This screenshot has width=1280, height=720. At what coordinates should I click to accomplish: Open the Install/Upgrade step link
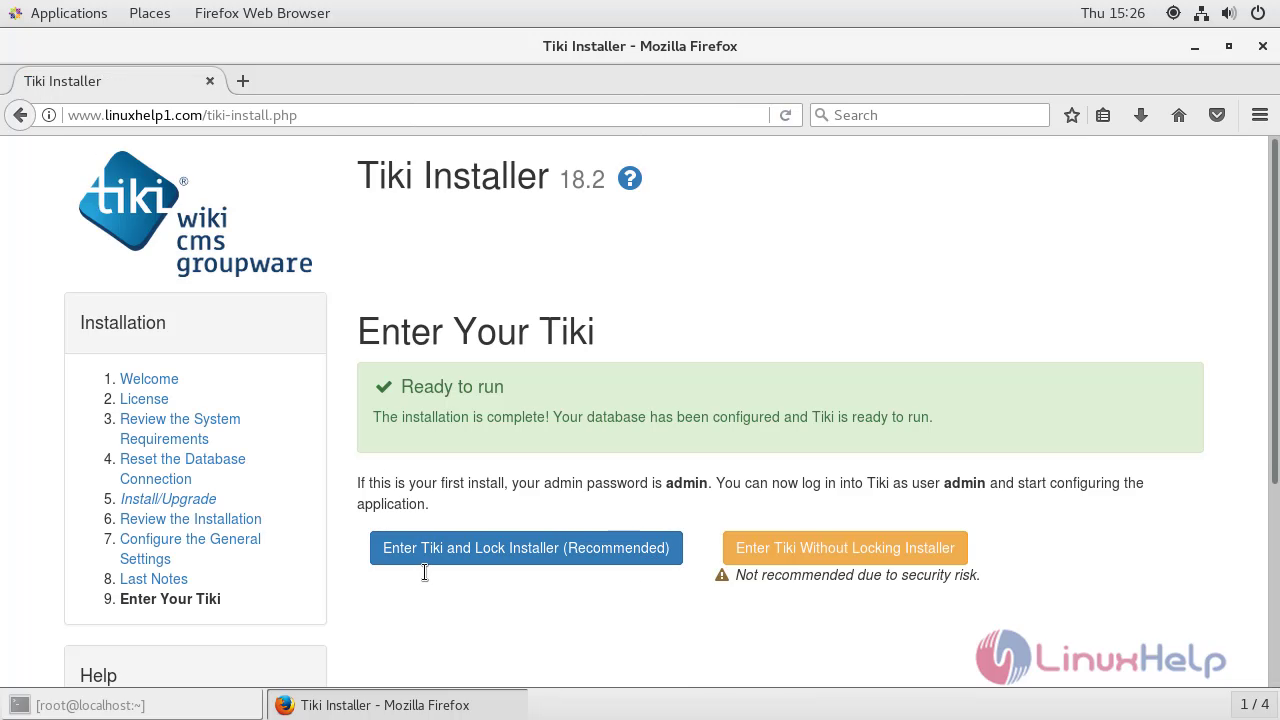coord(168,499)
